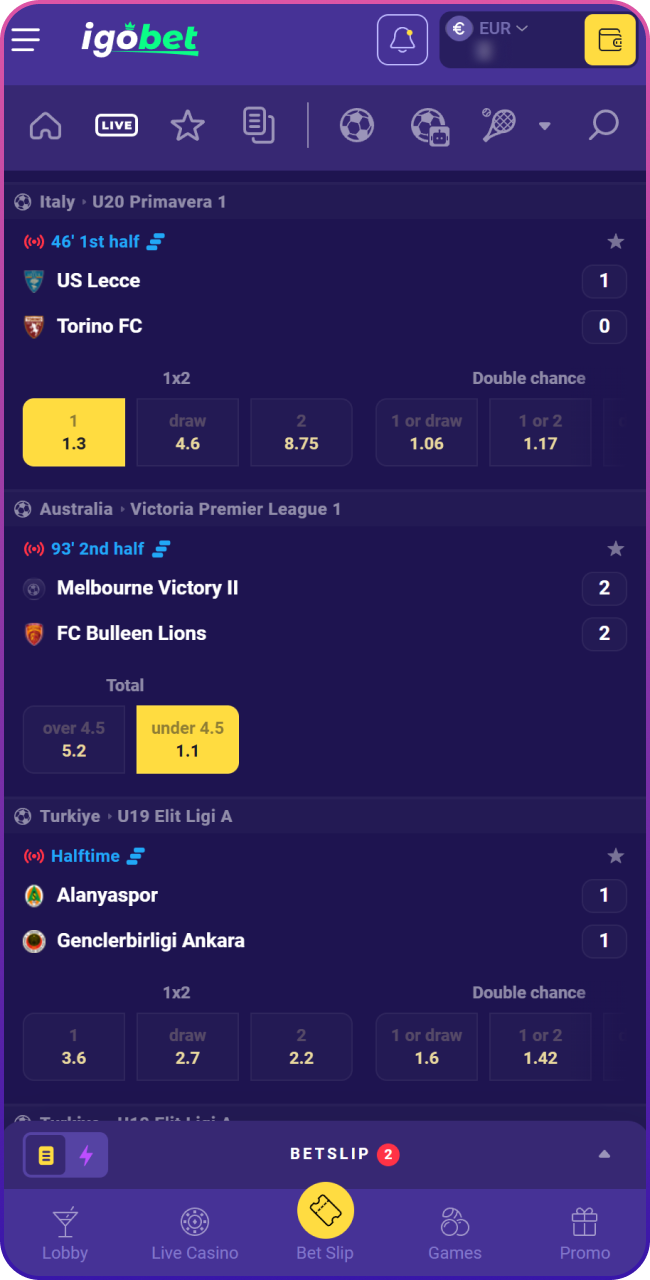The height and width of the screenshot is (1280, 650).
Task: Favorite the US Lecce vs Torino match
Action: click(616, 242)
